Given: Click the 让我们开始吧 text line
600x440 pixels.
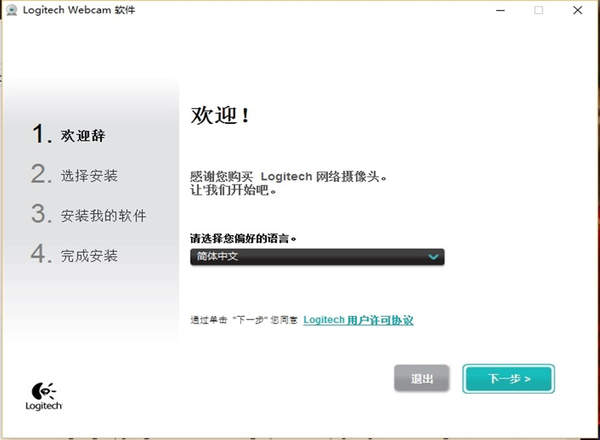Looking at the screenshot, I should pos(233,190).
